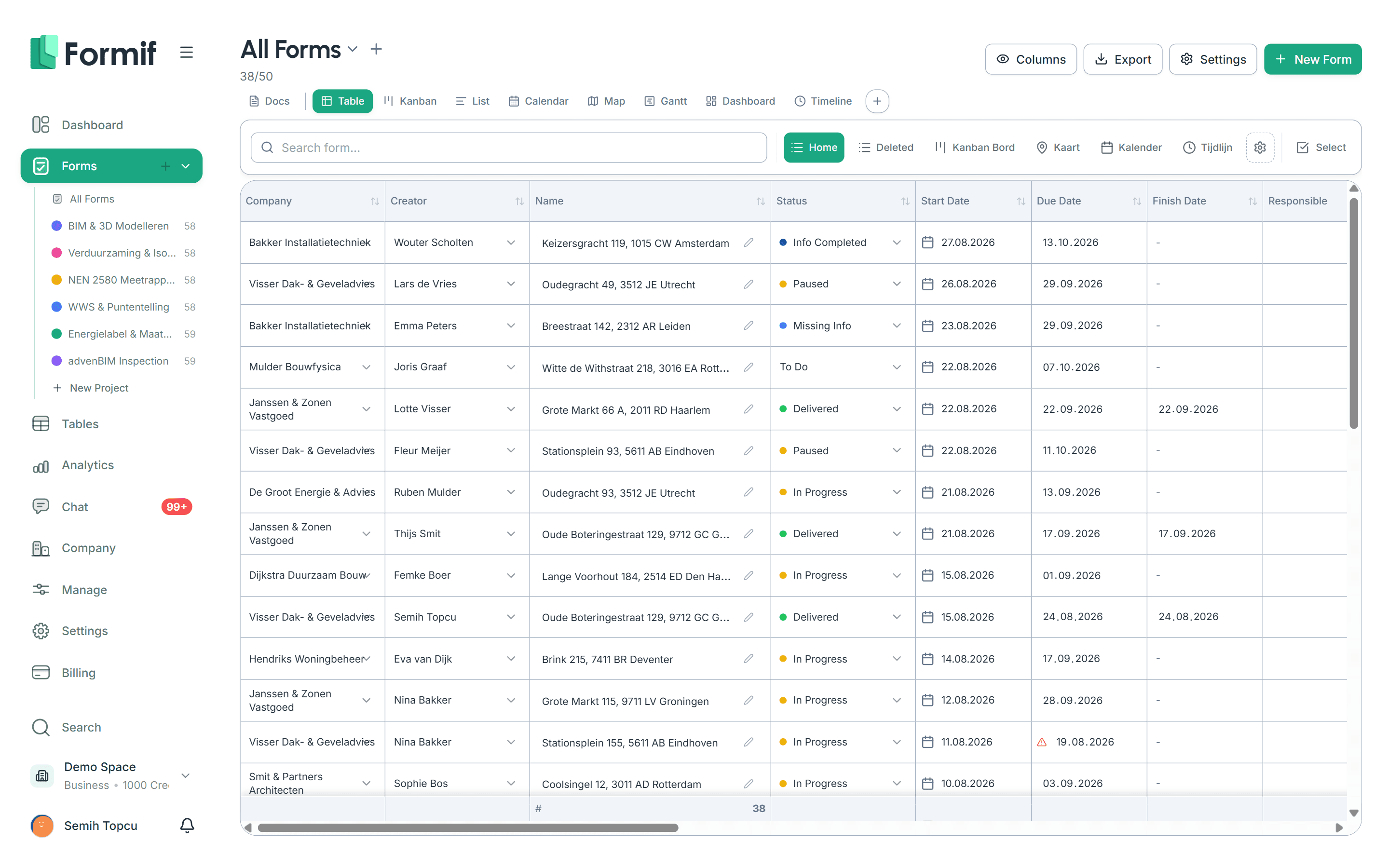Open the Dashboard sidebar item
Image resolution: width=1389 pixels, height=868 pixels.
[x=111, y=125]
